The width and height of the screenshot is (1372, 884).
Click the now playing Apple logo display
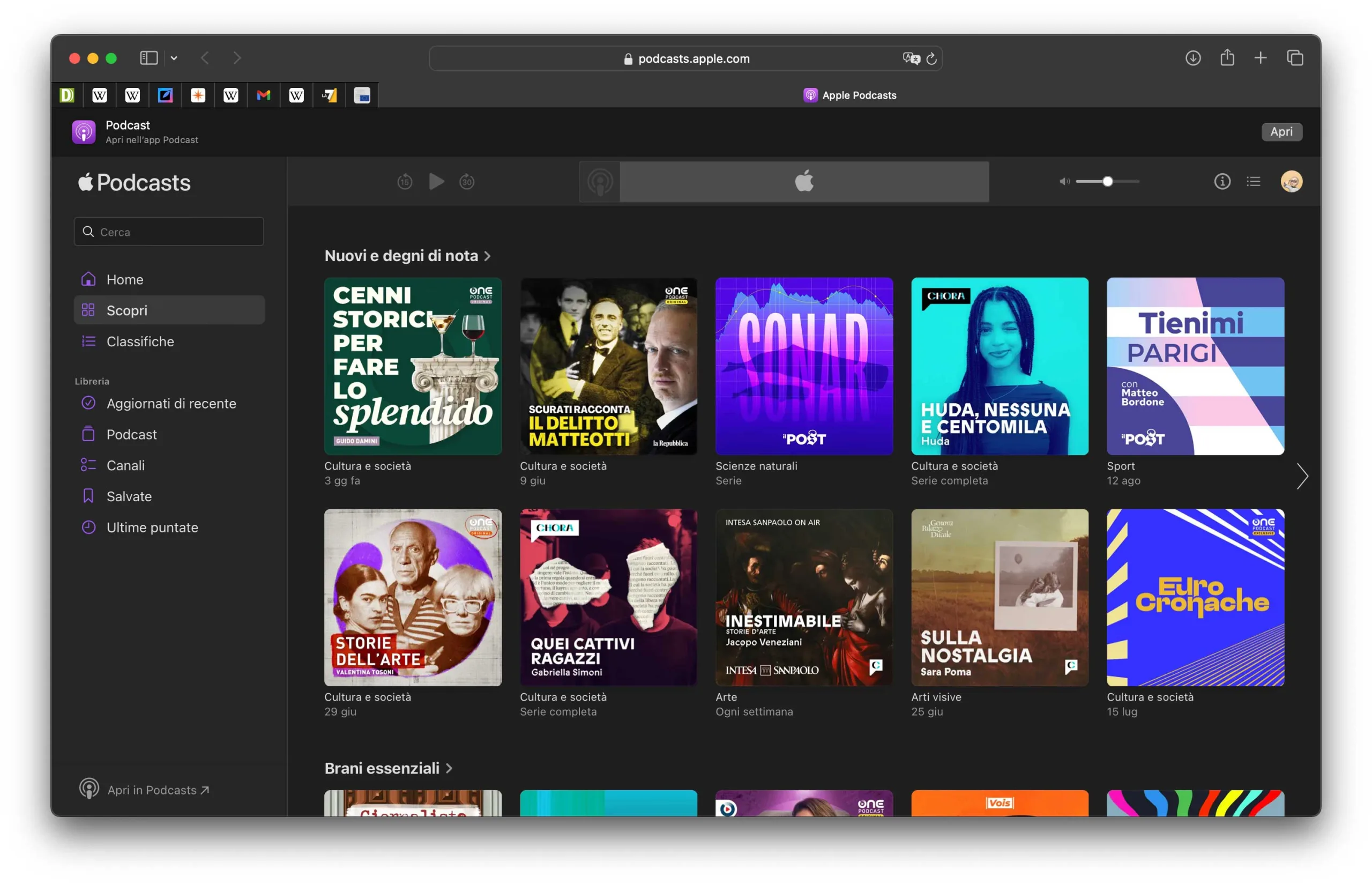coord(804,181)
